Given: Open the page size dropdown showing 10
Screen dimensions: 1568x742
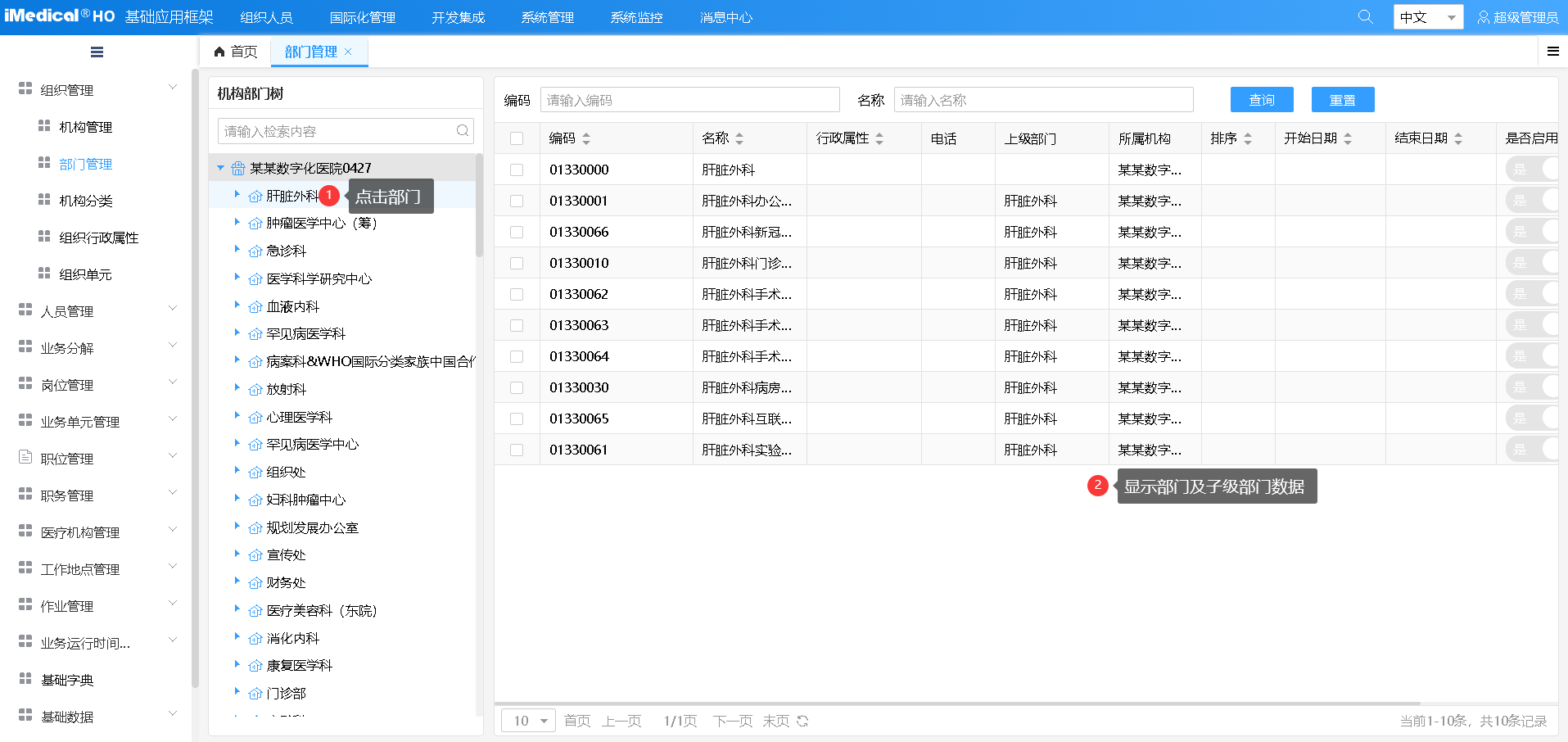Looking at the screenshot, I should (527, 720).
